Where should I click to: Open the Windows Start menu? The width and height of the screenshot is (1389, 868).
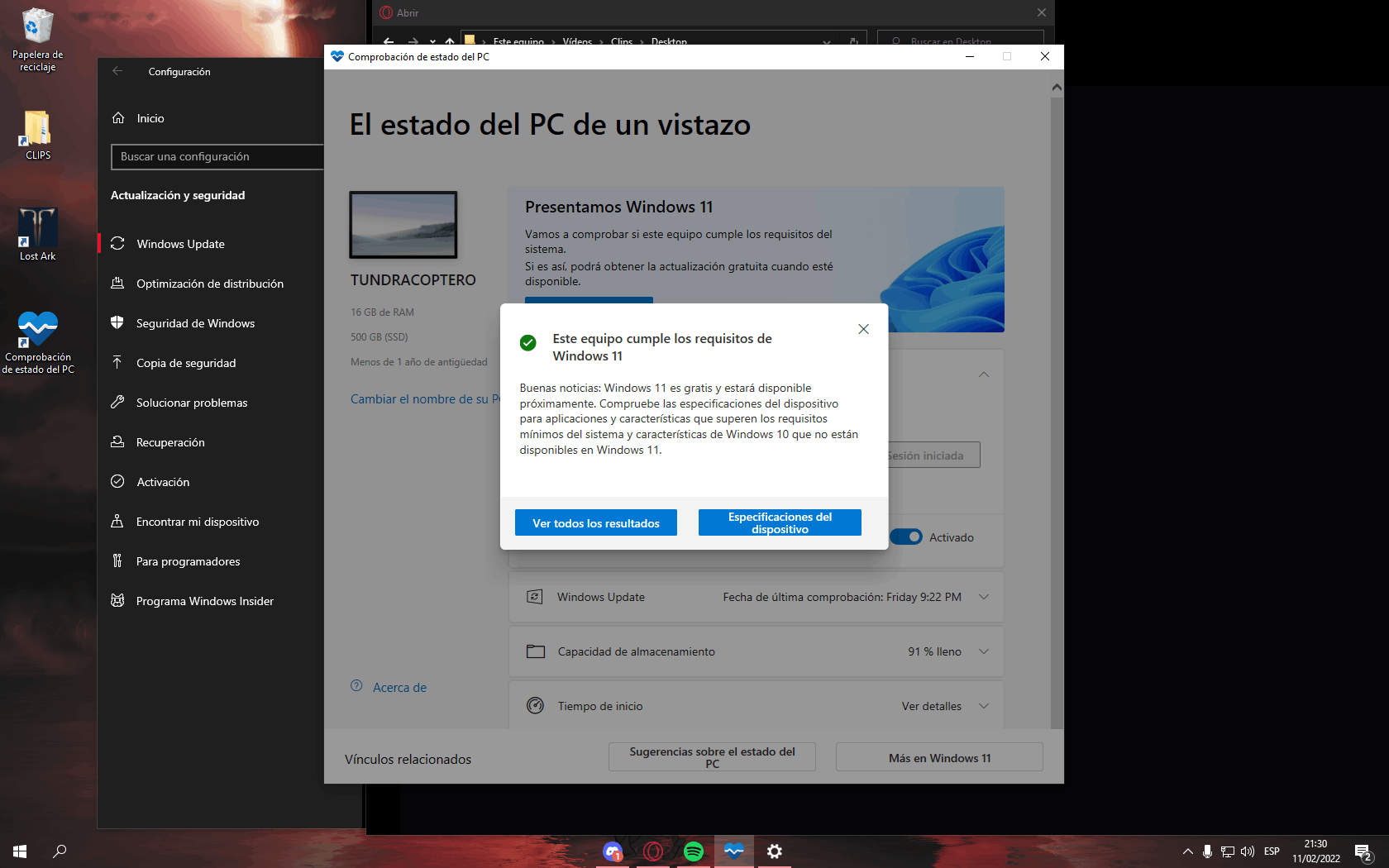tap(20, 851)
